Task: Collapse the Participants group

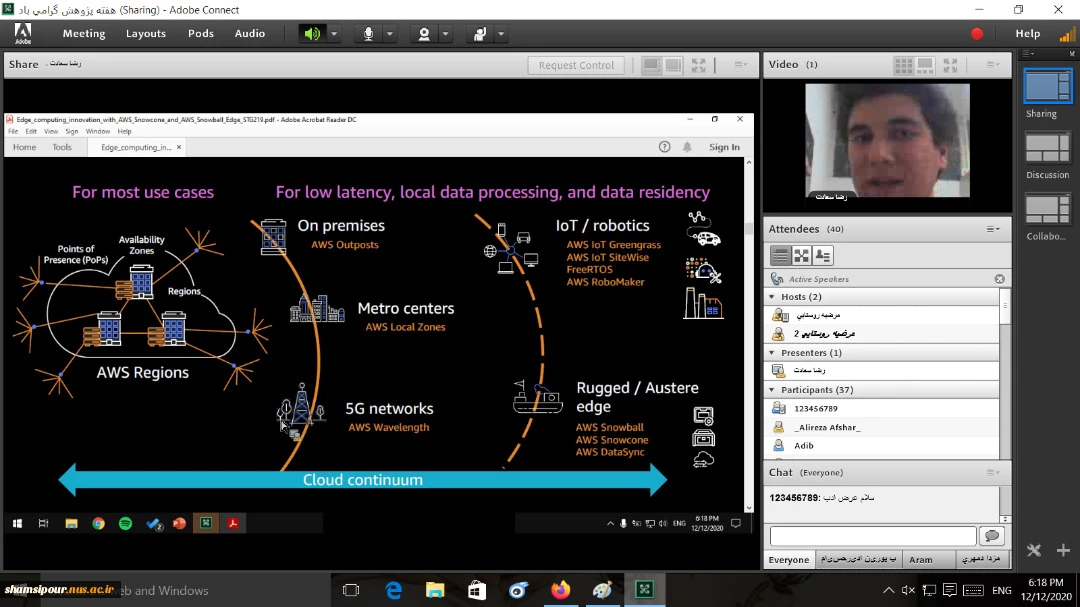Action: (x=772, y=390)
